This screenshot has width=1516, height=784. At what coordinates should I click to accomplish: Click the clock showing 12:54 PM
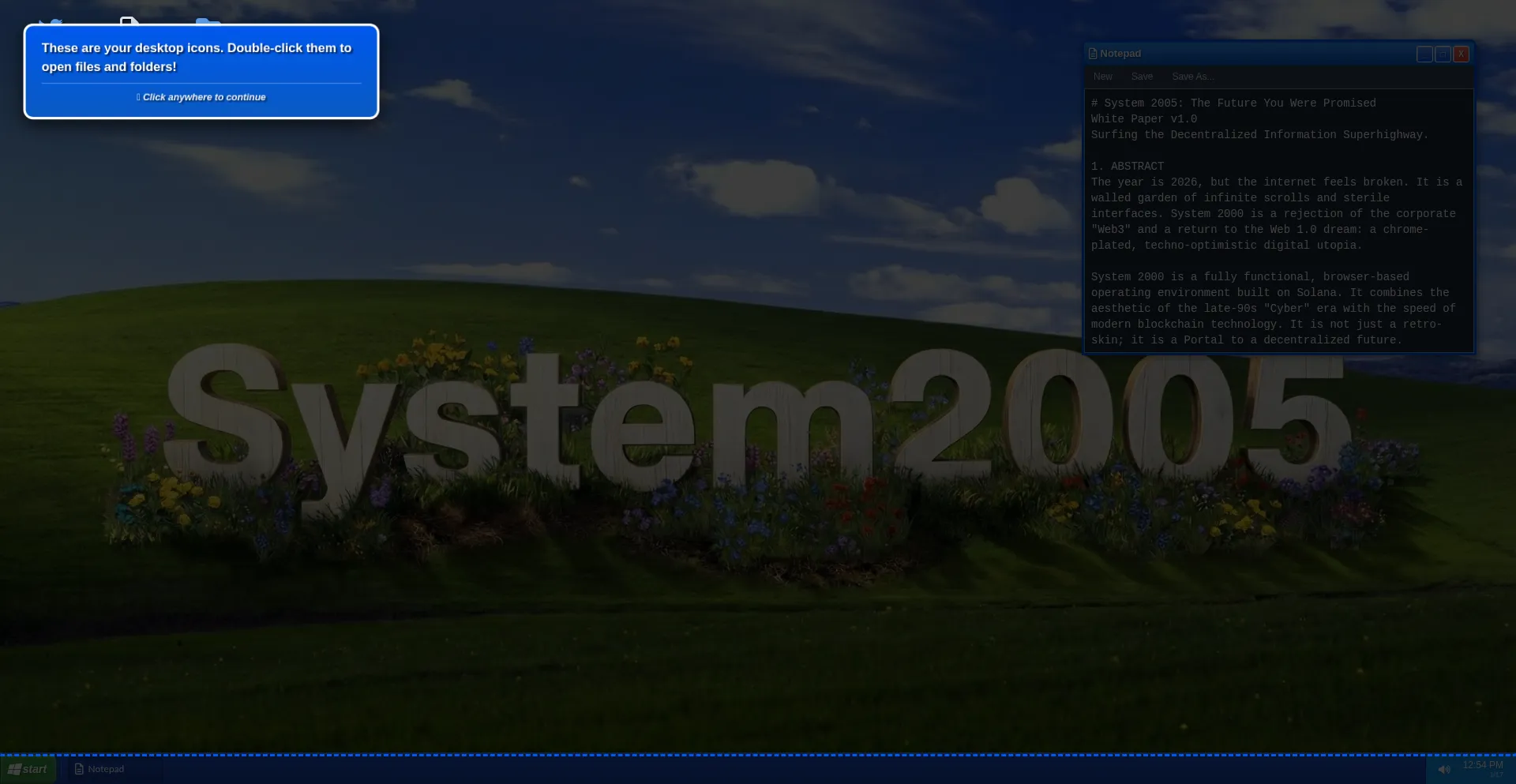1482,763
